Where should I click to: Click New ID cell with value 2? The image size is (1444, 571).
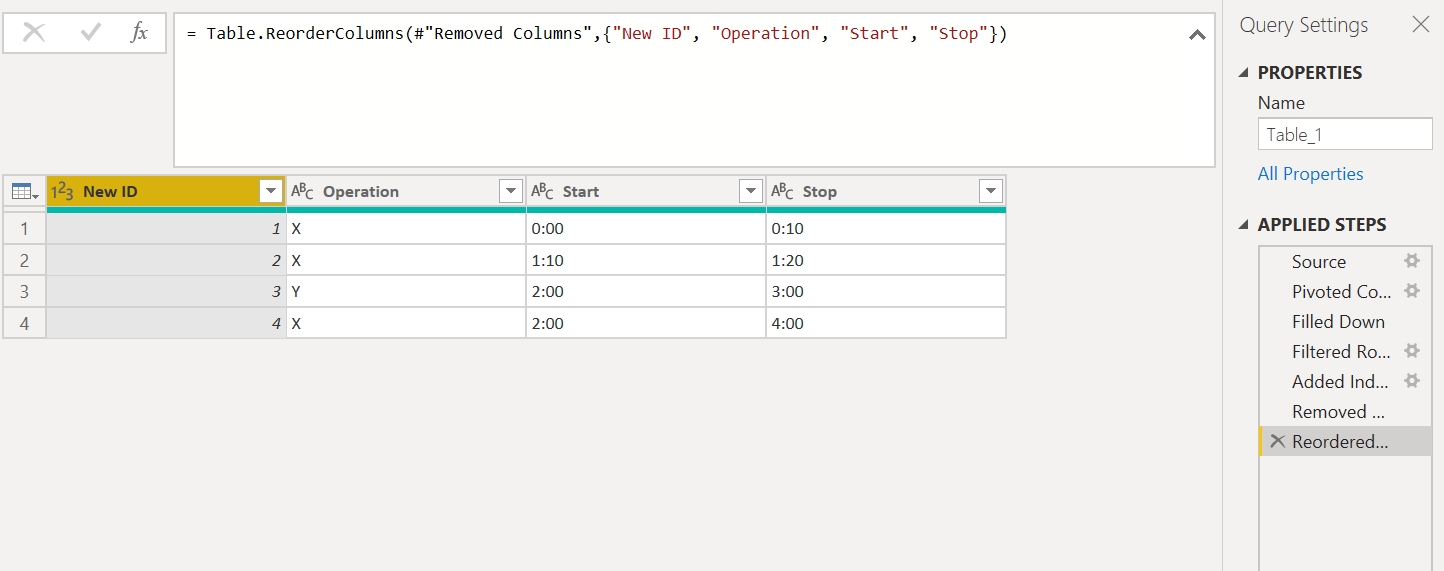166,261
